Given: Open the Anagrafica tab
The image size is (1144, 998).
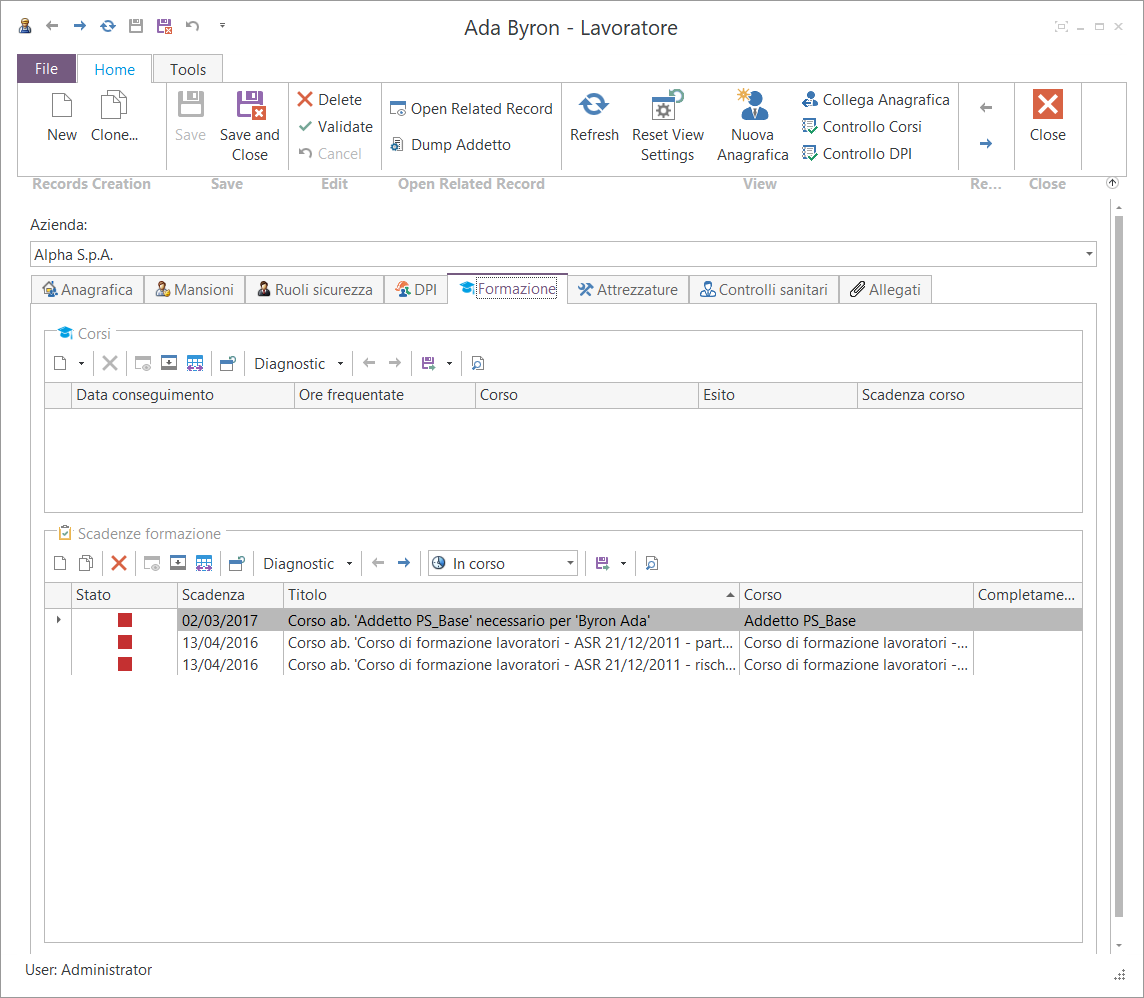Looking at the screenshot, I should (88, 290).
